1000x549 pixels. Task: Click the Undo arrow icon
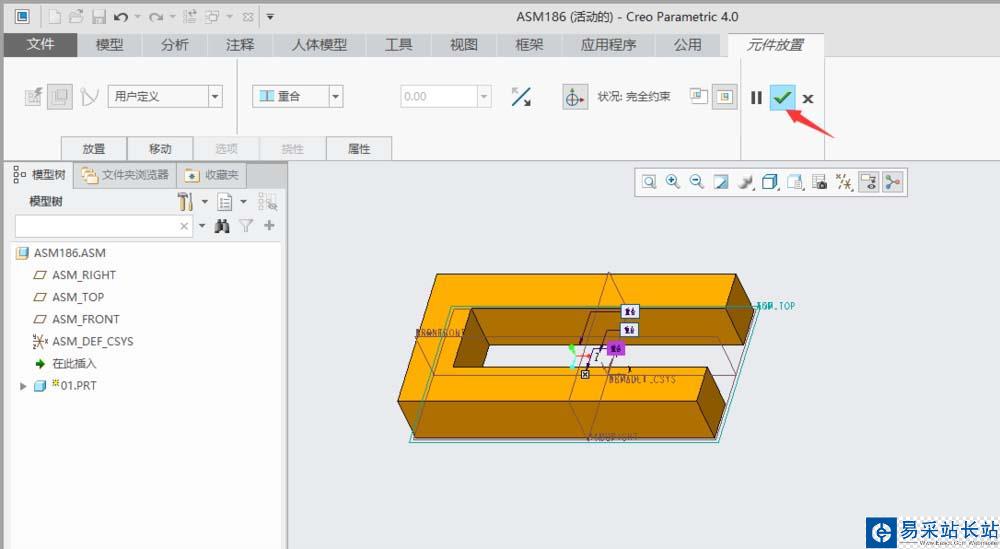[121, 17]
